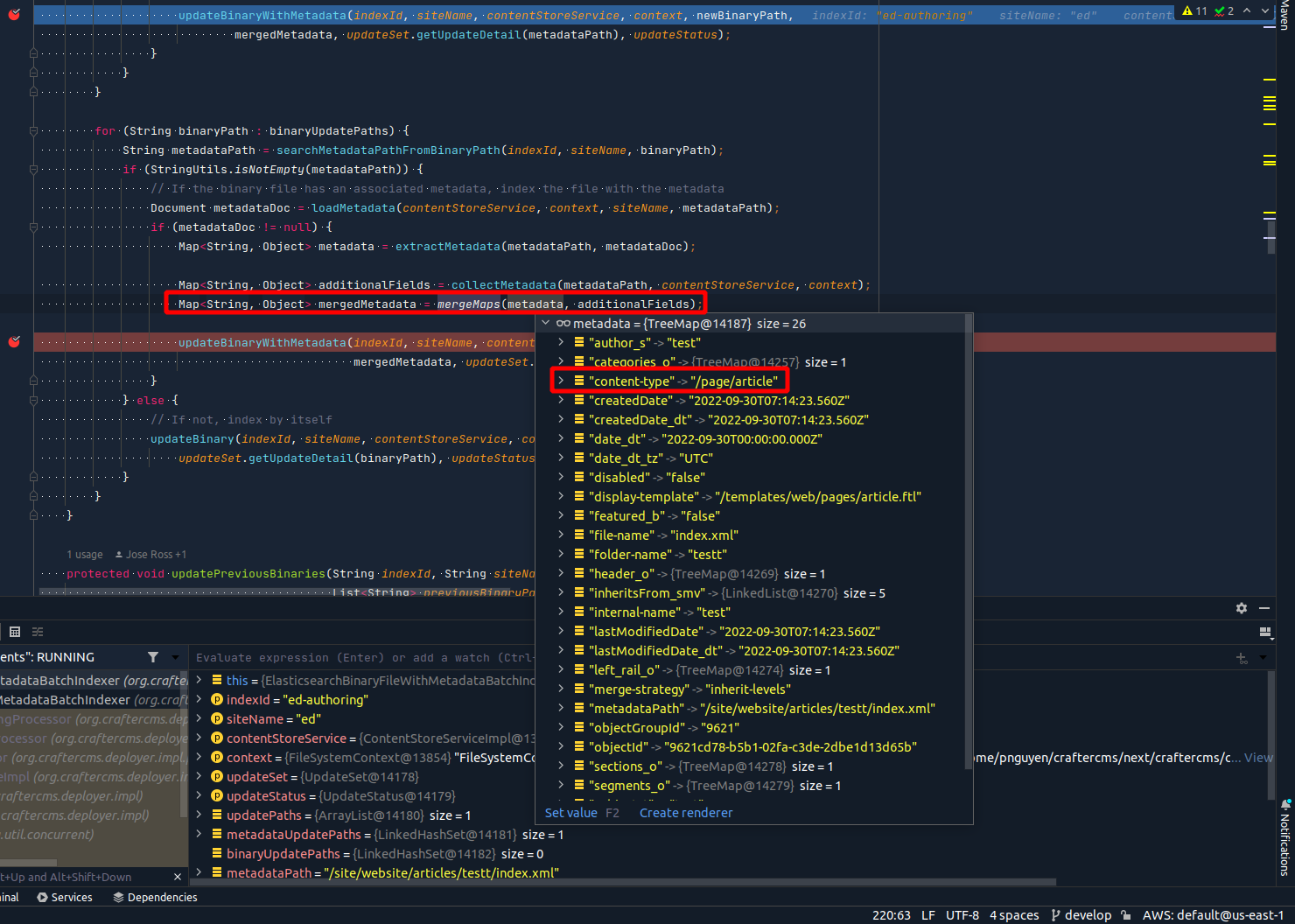Expand the header_o TreeMap node
This screenshot has height=924, width=1295.
coord(560,573)
